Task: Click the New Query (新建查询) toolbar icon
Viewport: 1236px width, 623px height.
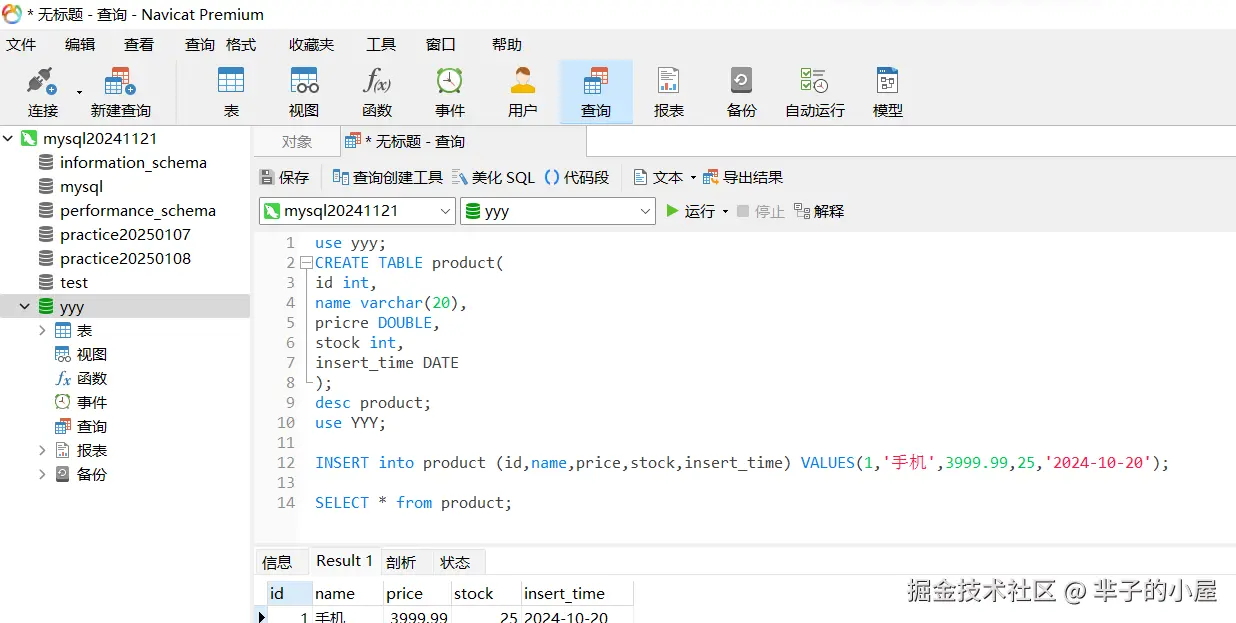Action: coord(120,92)
